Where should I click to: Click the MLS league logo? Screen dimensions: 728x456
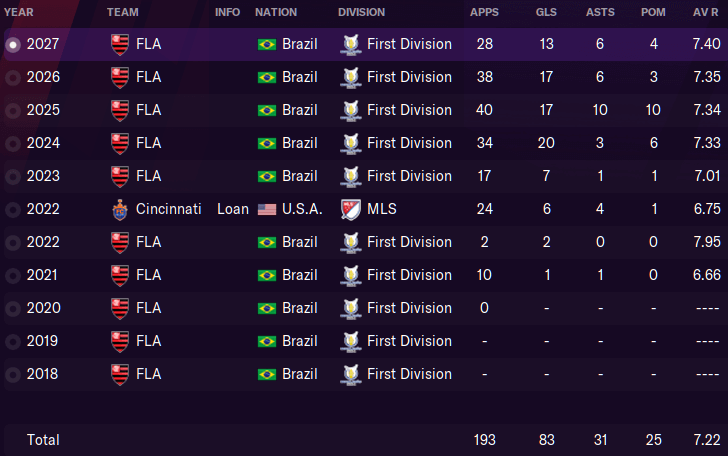tap(351, 209)
